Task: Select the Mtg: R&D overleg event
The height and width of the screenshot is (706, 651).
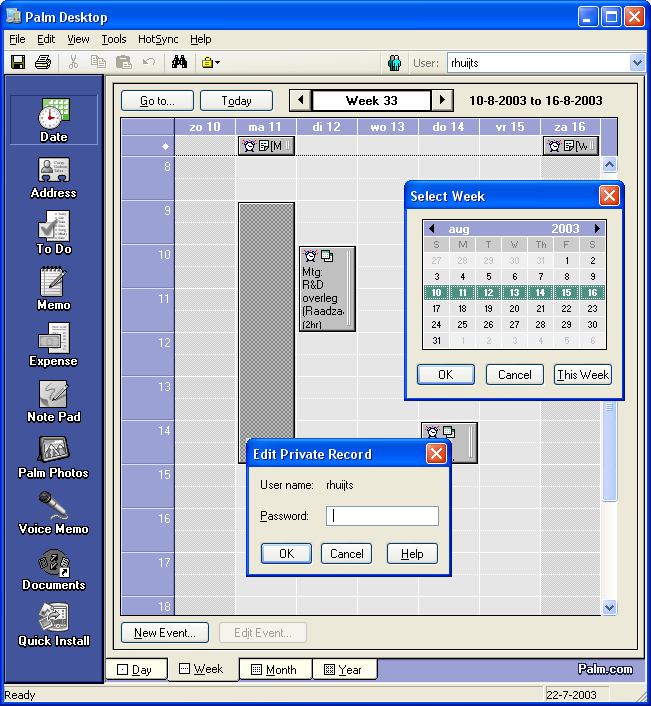Action: point(327,289)
